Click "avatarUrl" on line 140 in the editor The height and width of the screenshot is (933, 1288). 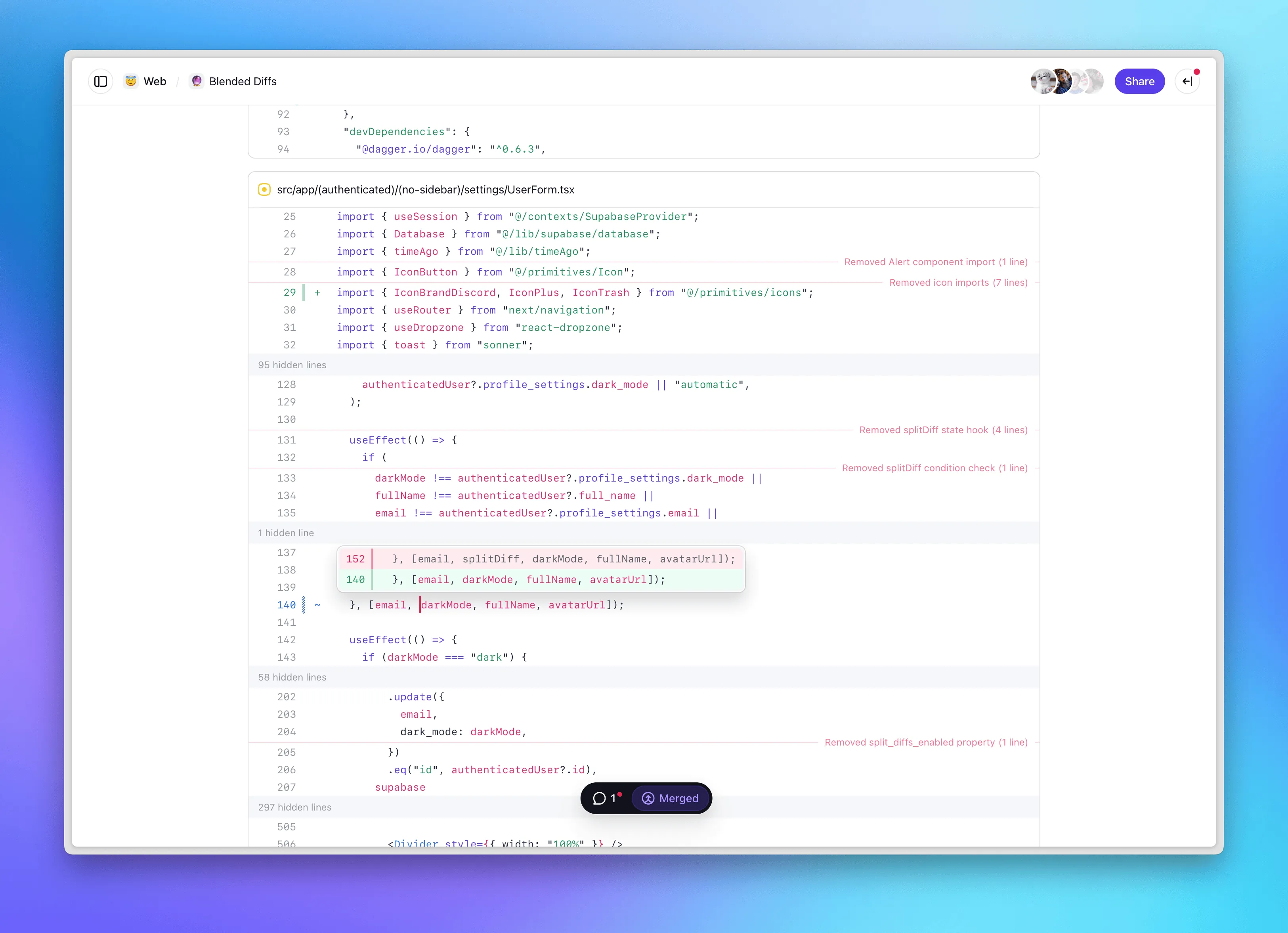click(x=576, y=605)
